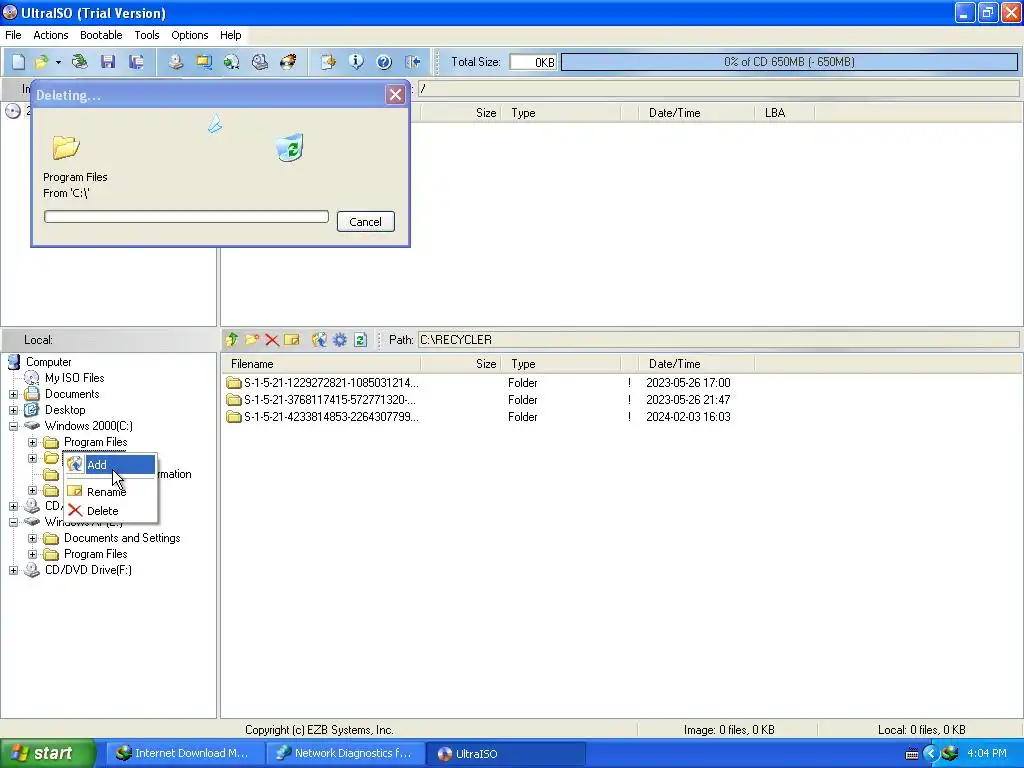The width and height of the screenshot is (1024, 768).
Task: Click the local Path field C:\RECYCLER
Action: pyautogui.click(x=718, y=340)
